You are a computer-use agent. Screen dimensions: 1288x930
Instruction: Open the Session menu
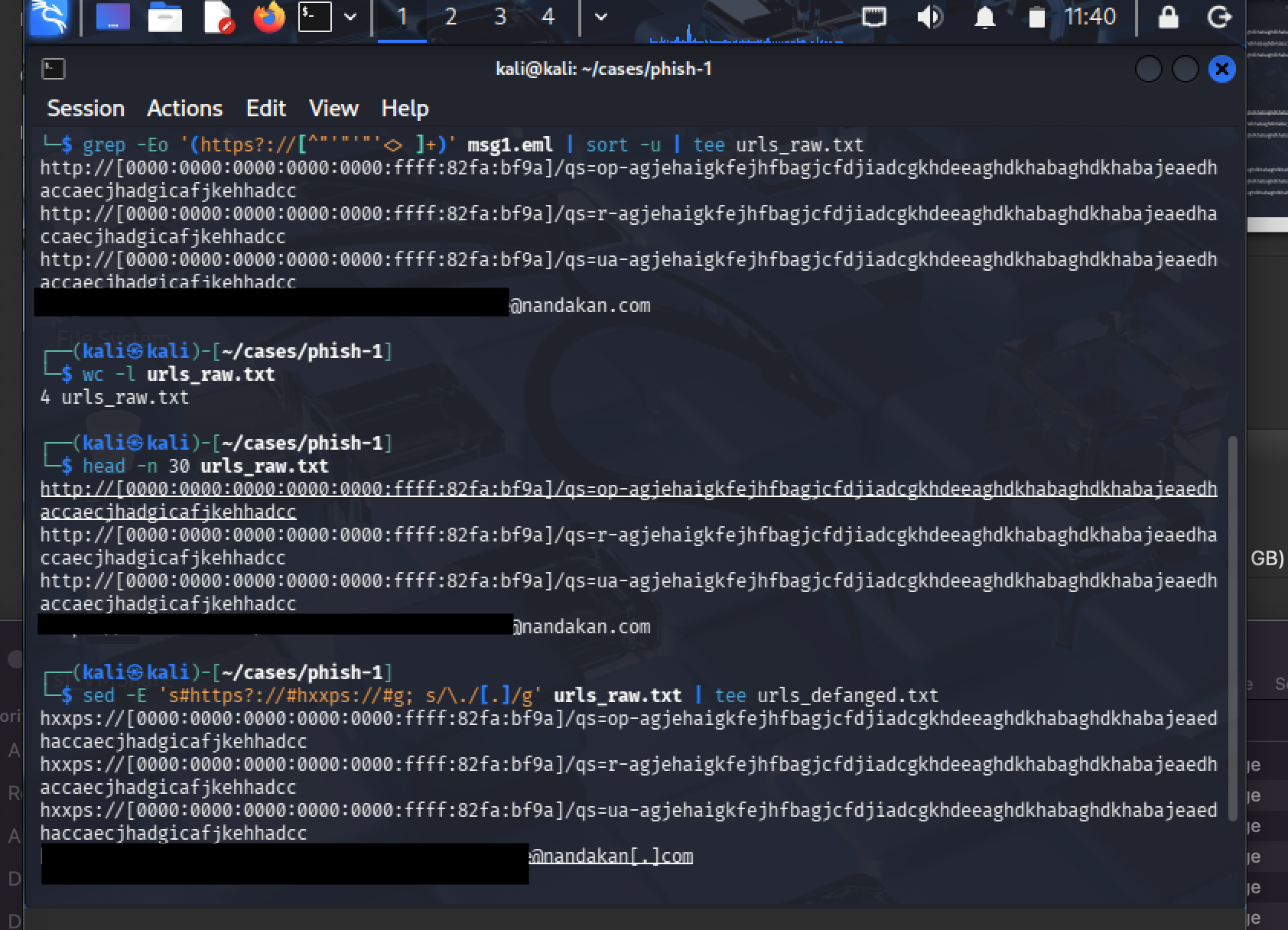86,109
